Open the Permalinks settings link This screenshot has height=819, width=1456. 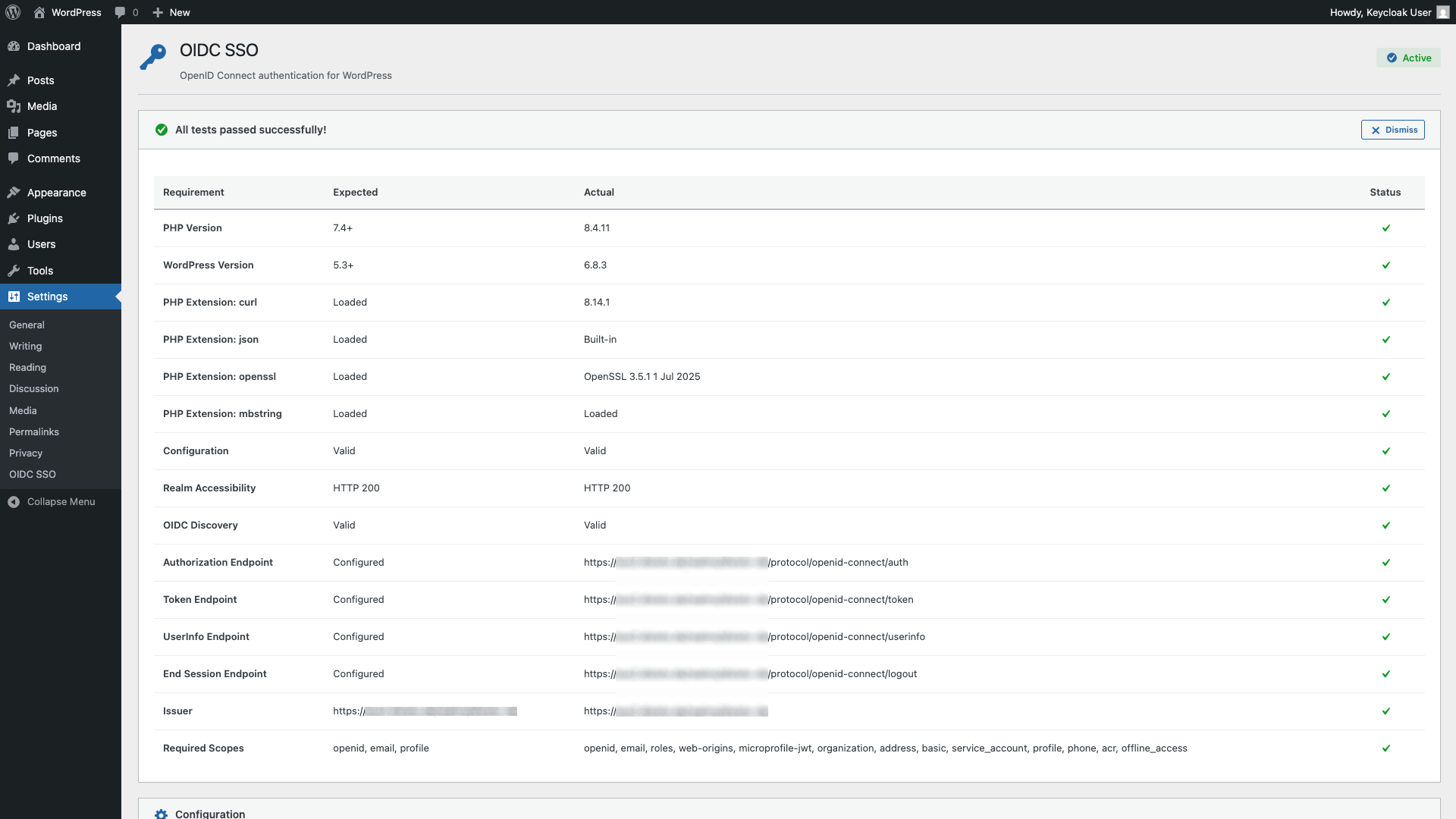pyautogui.click(x=34, y=431)
